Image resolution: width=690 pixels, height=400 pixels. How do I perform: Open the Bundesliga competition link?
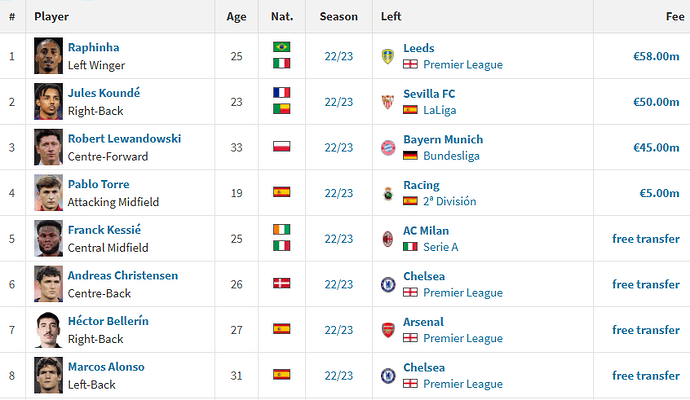tap(451, 156)
